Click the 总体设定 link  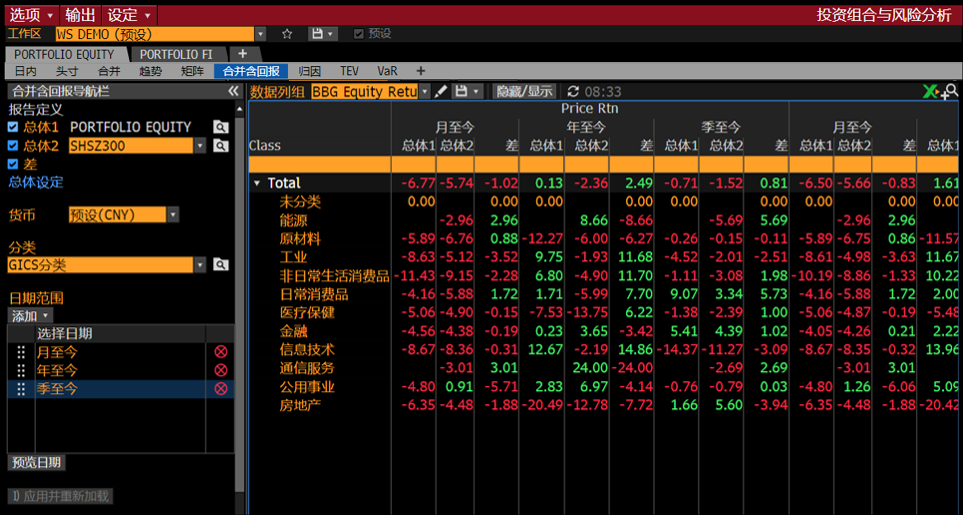(36, 182)
